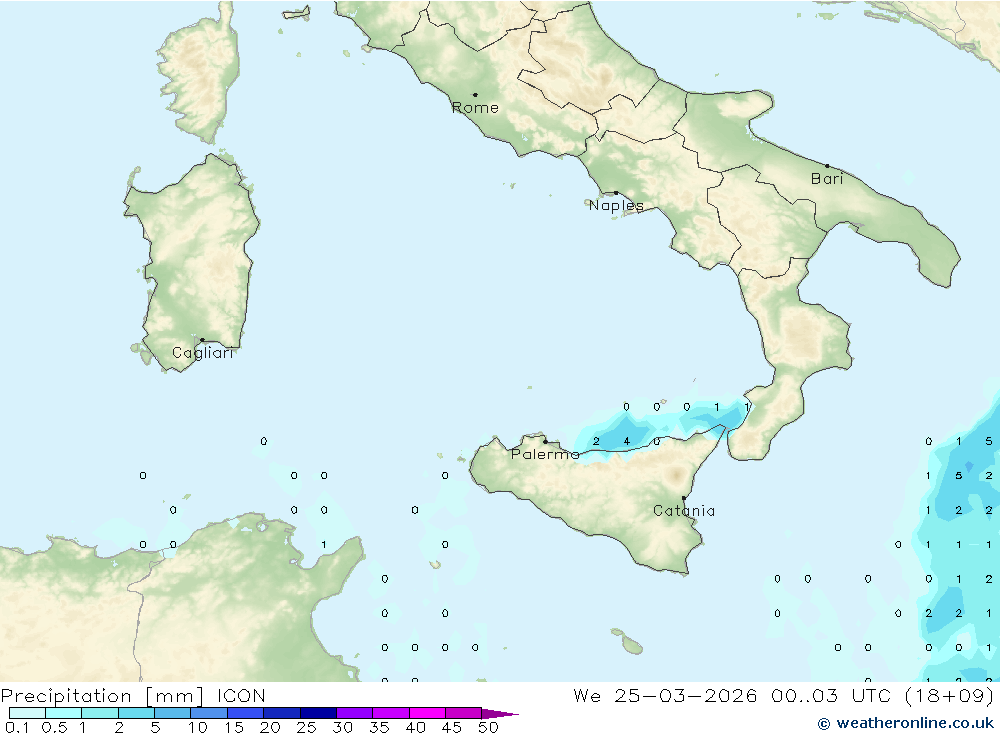The image size is (1000, 733).
Task: Click the ICON model name label
Action: coord(241,696)
